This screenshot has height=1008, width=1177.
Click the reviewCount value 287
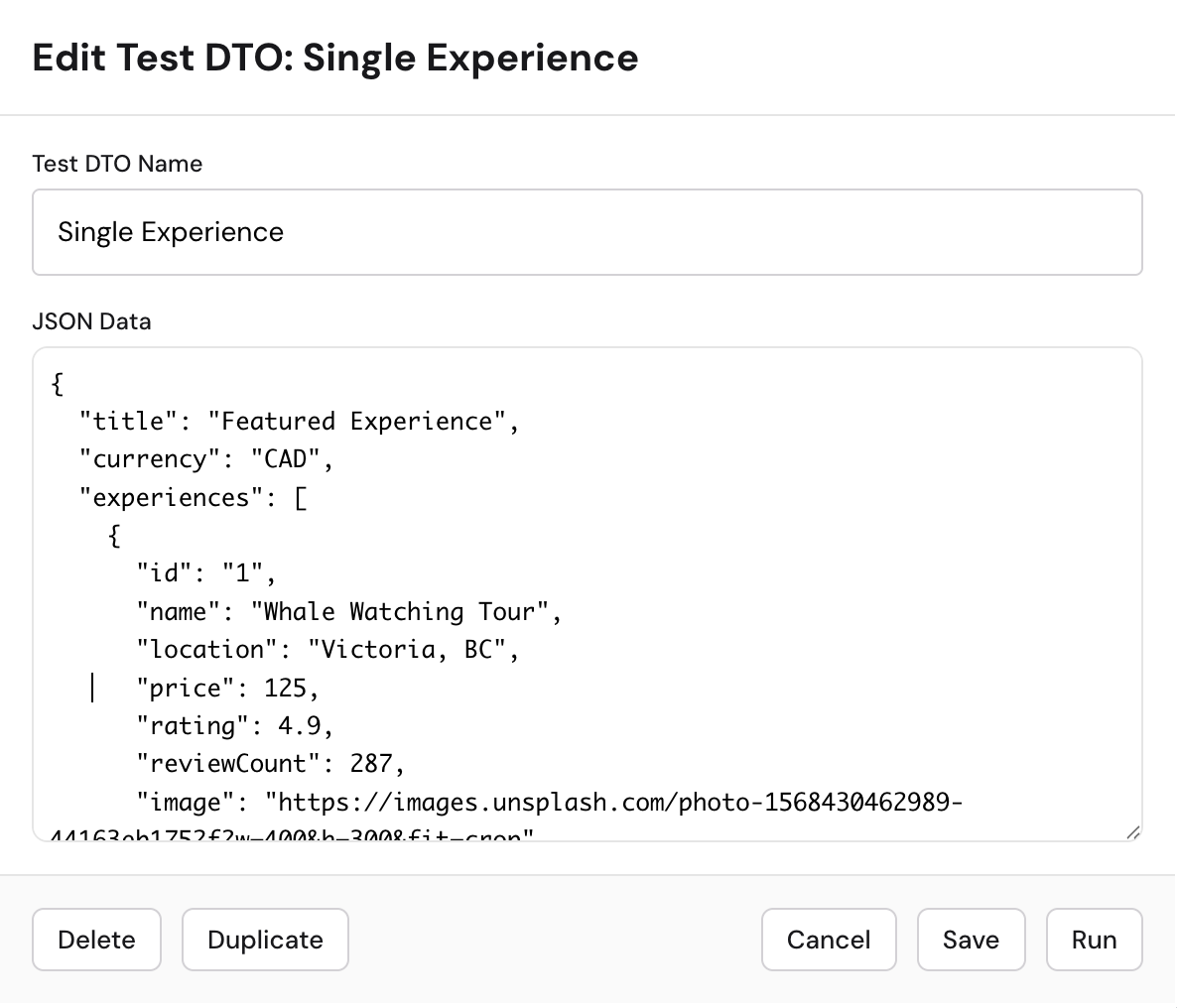tap(371, 764)
